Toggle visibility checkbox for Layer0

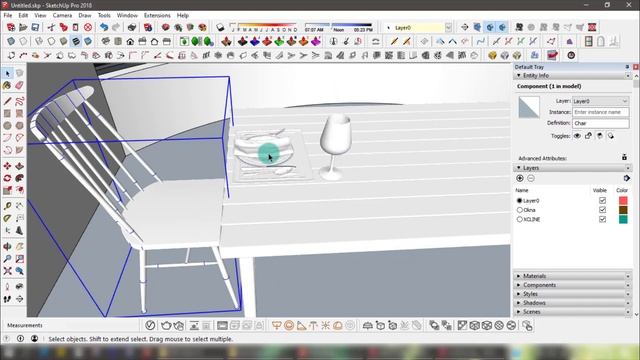602,200
